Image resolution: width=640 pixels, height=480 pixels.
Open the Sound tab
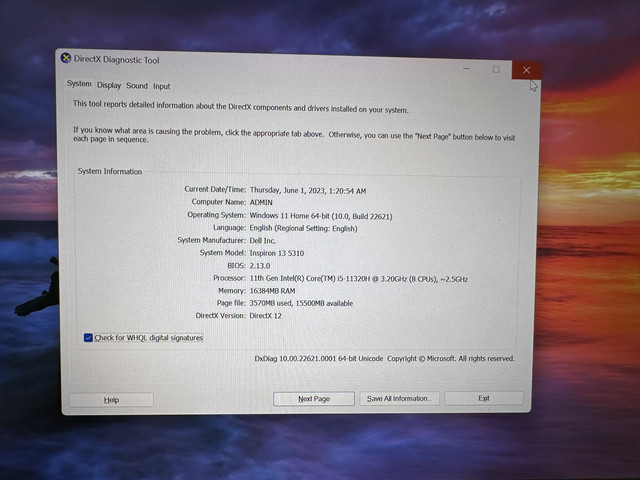click(137, 86)
